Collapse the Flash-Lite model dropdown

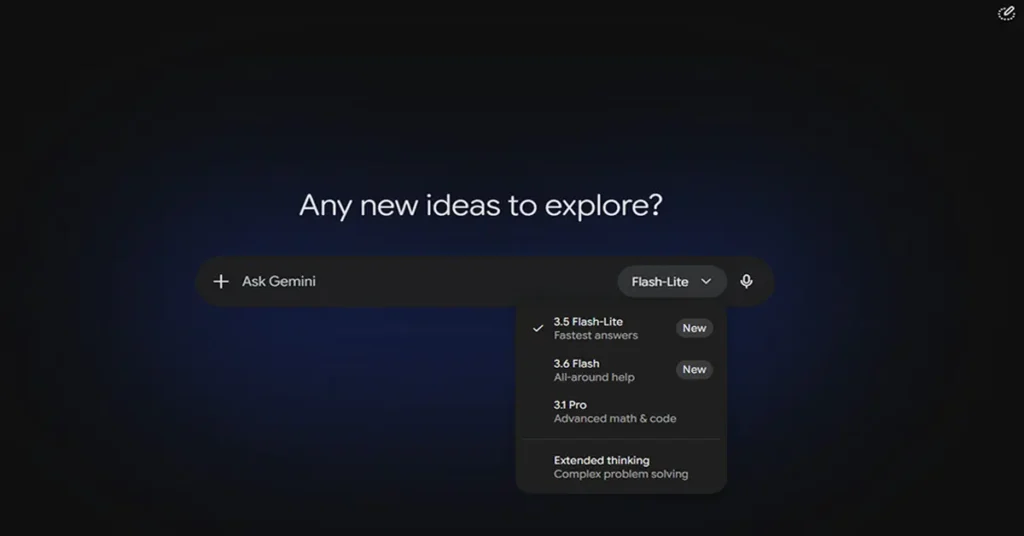click(672, 281)
